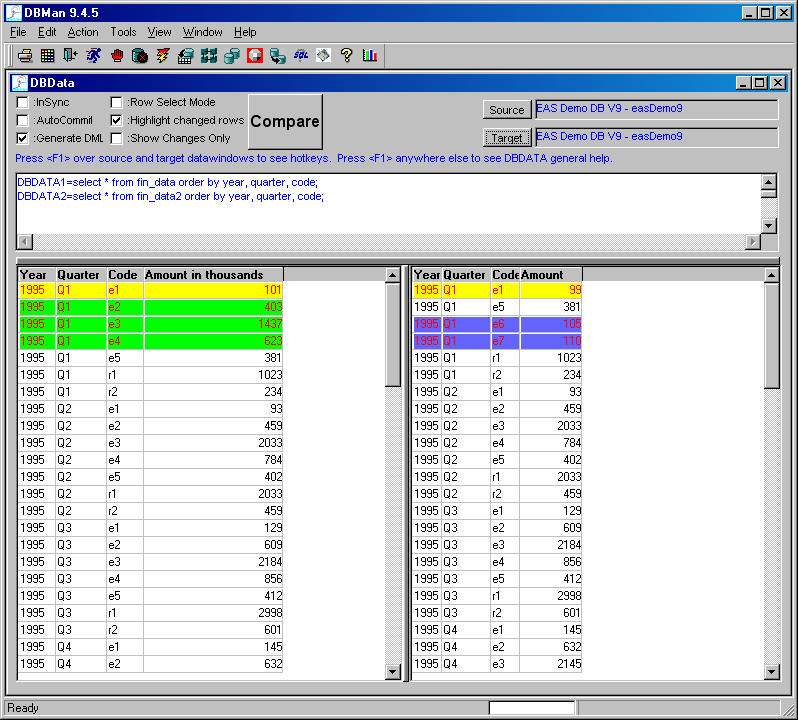The width and height of the screenshot is (798, 720).
Task: Click the SQL toolbar icon
Action: click(300, 56)
